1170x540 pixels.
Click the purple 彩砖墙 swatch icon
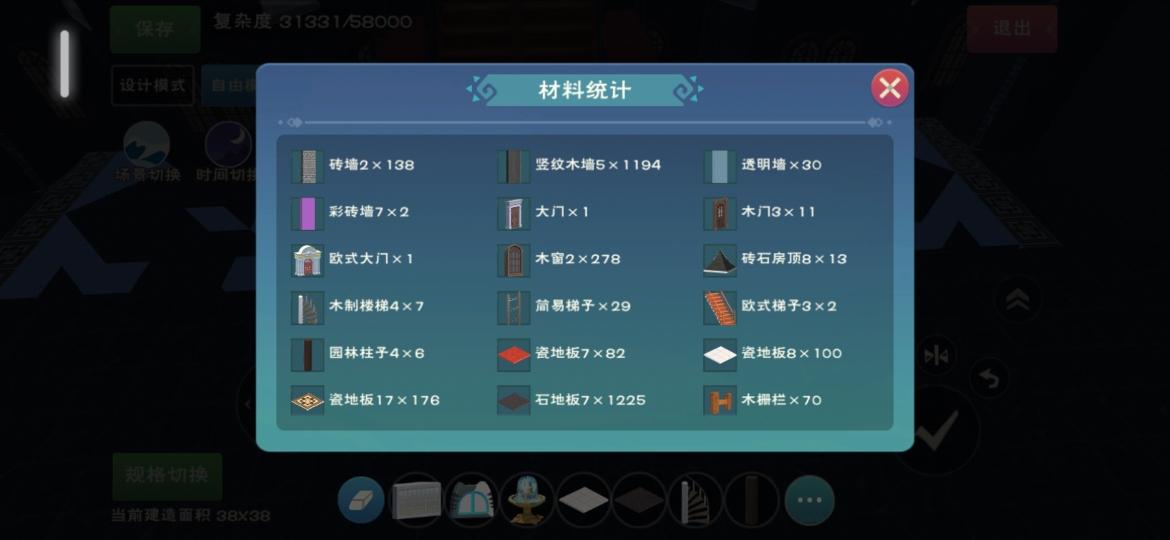pos(307,213)
